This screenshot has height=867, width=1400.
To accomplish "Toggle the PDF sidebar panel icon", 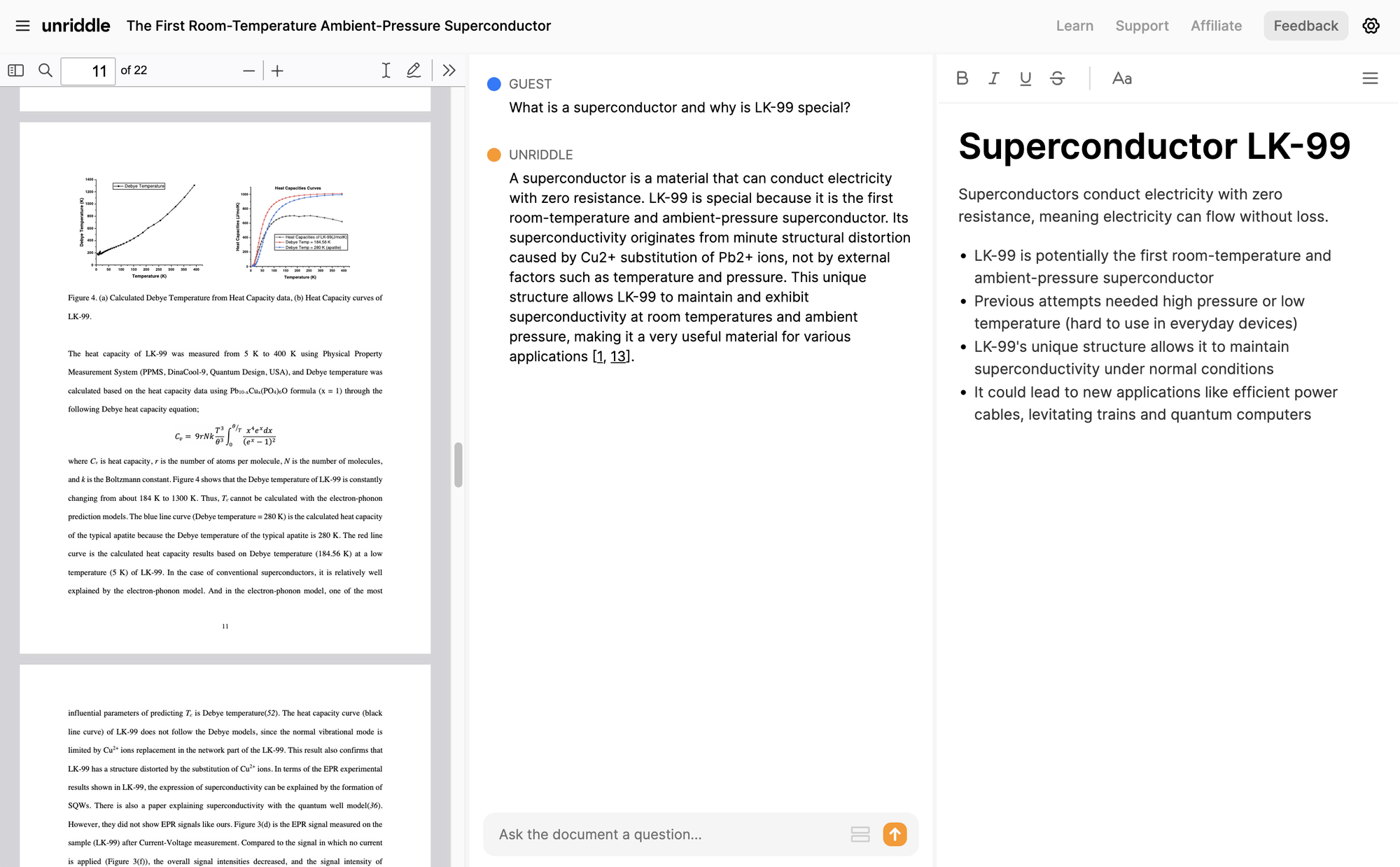I will pyautogui.click(x=16, y=71).
